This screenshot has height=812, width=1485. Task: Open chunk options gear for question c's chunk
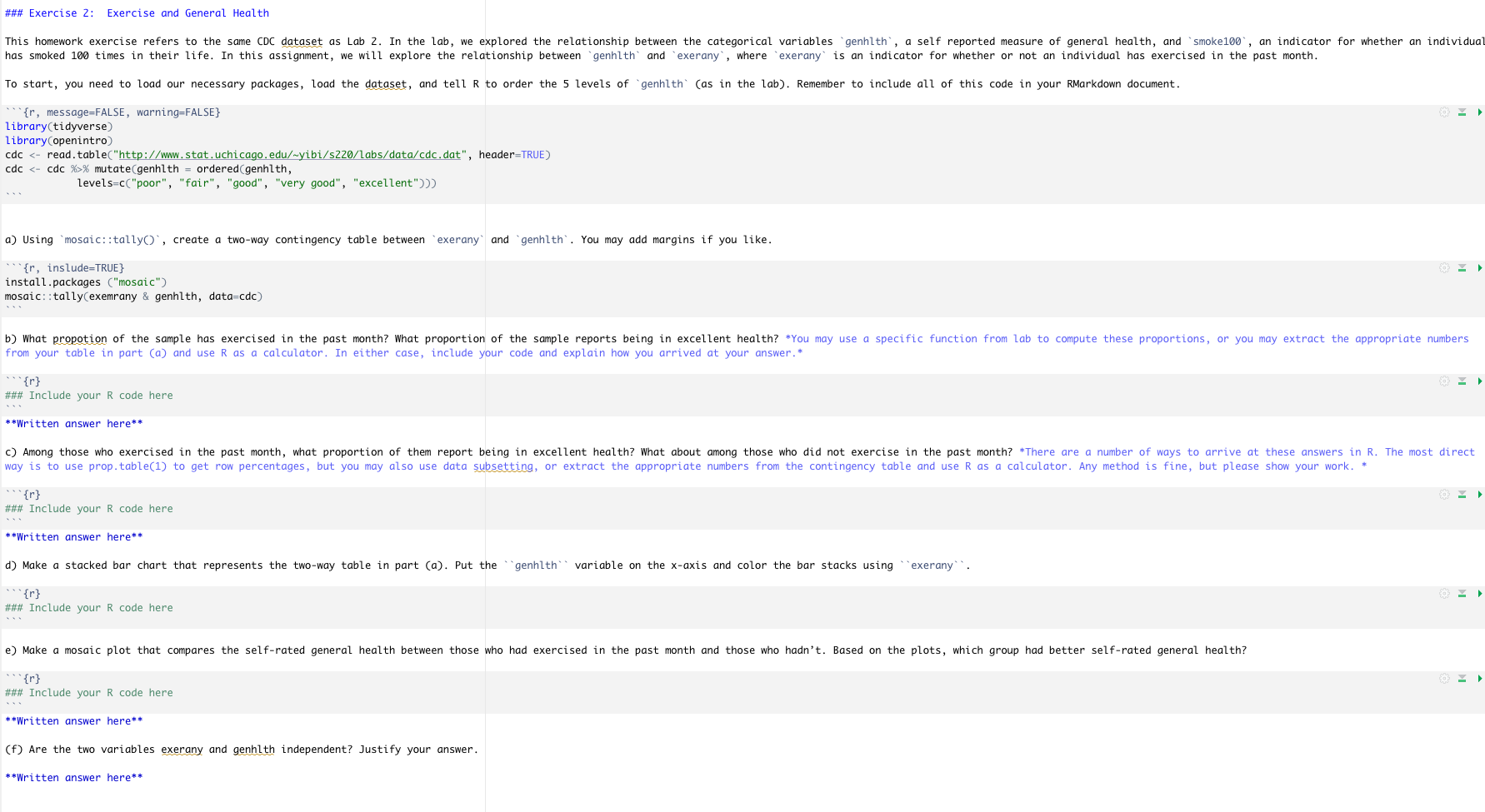click(1444, 495)
